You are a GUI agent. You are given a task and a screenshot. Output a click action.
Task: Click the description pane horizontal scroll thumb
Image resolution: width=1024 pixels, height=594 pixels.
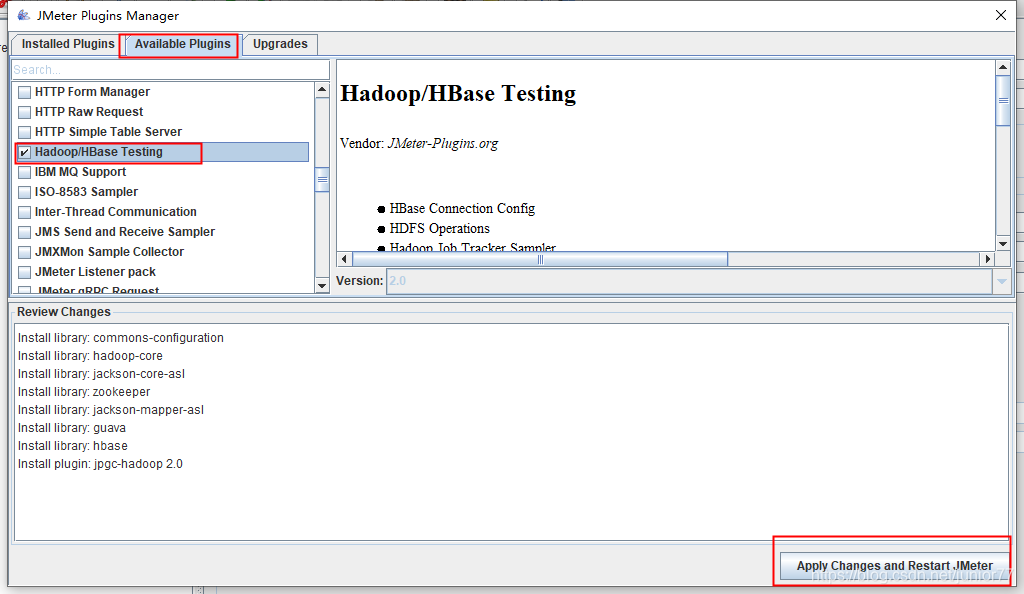click(x=540, y=259)
